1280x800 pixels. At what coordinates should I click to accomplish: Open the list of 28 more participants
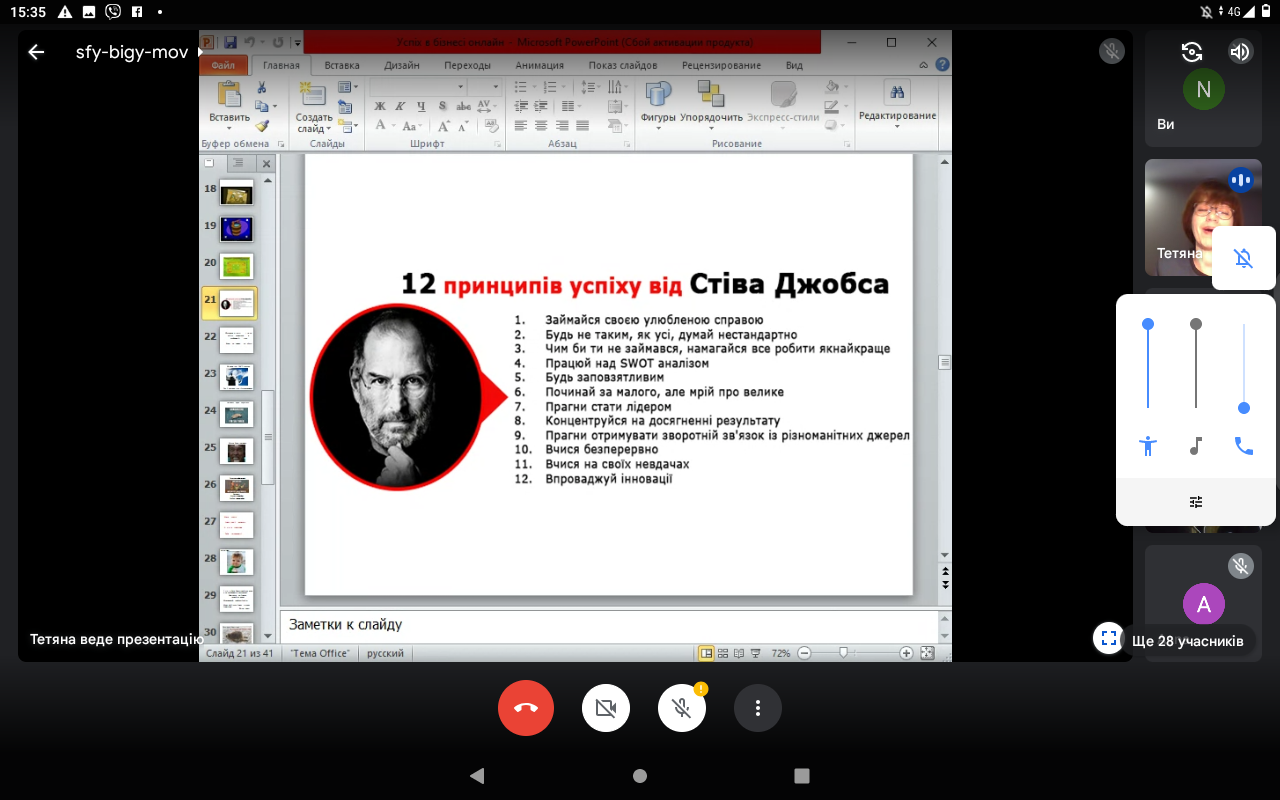click(1188, 640)
